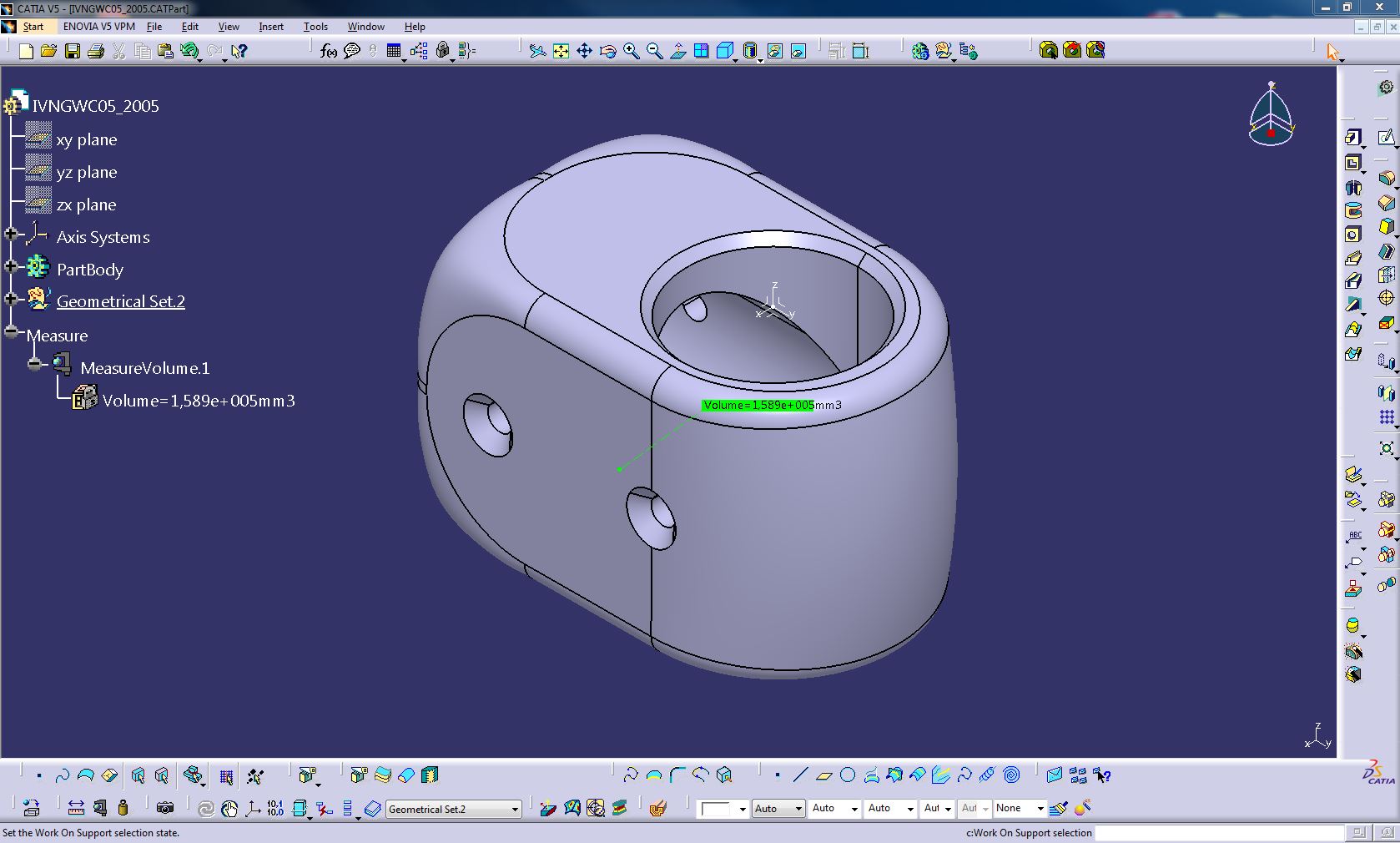Click the Swap Visible Space icon

[x=798, y=51]
